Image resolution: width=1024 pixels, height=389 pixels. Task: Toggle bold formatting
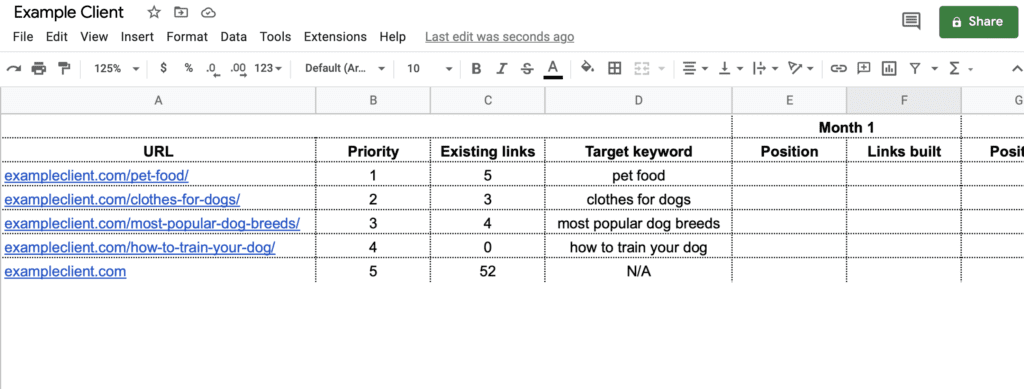pyautogui.click(x=476, y=69)
